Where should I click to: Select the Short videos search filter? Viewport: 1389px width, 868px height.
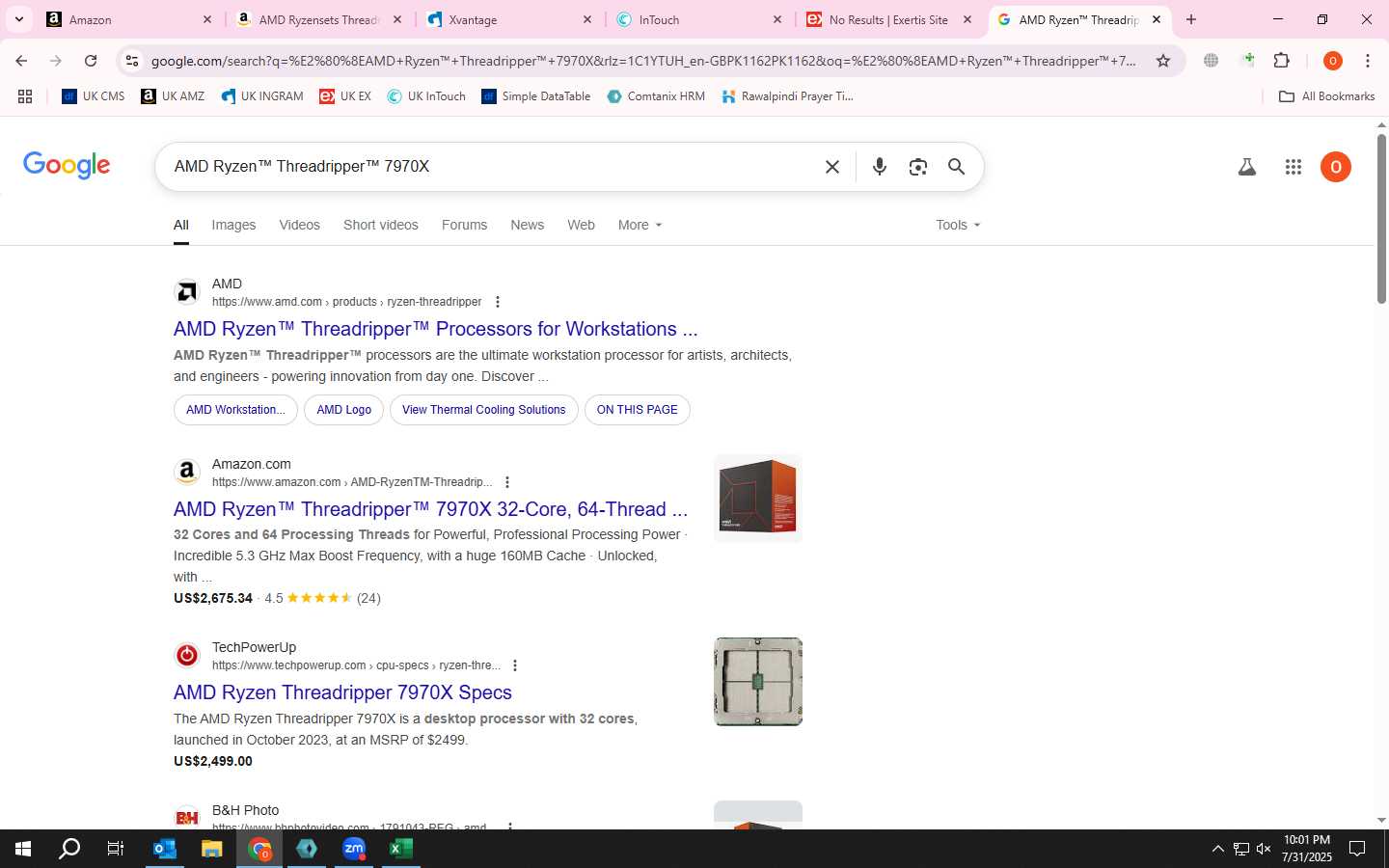(381, 225)
